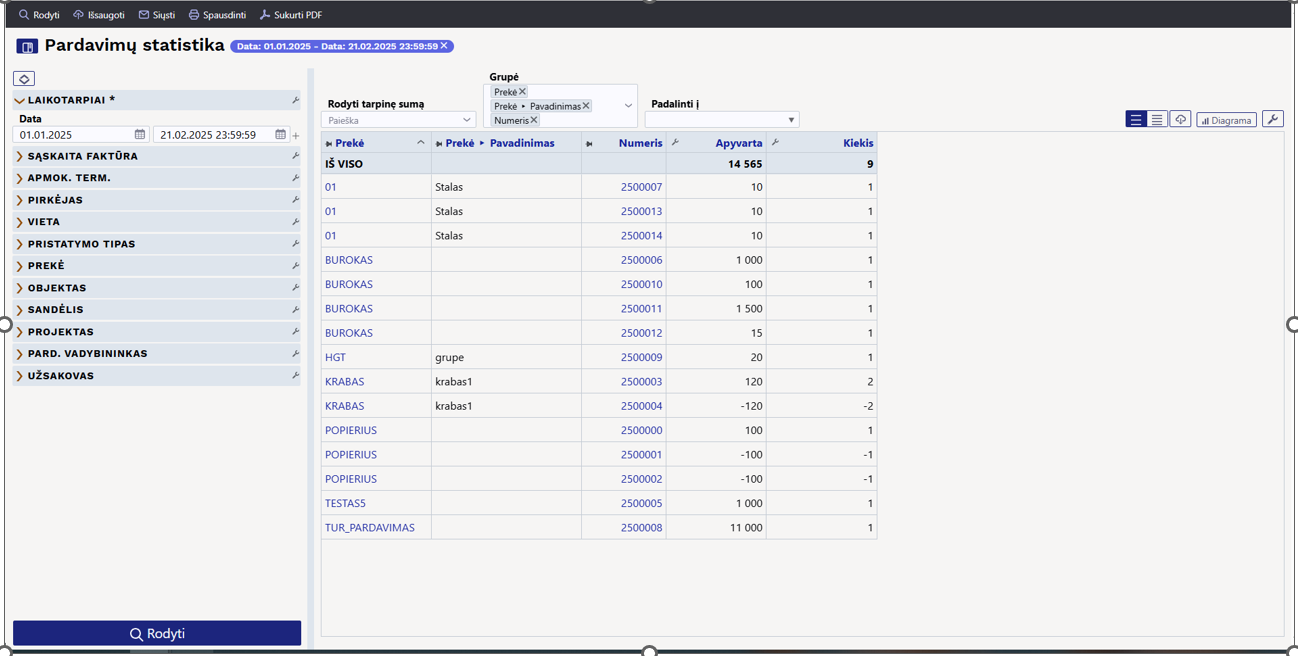This screenshot has width=1298, height=656.
Task: Click pin icon in Numeris column header
Action: 589,144
